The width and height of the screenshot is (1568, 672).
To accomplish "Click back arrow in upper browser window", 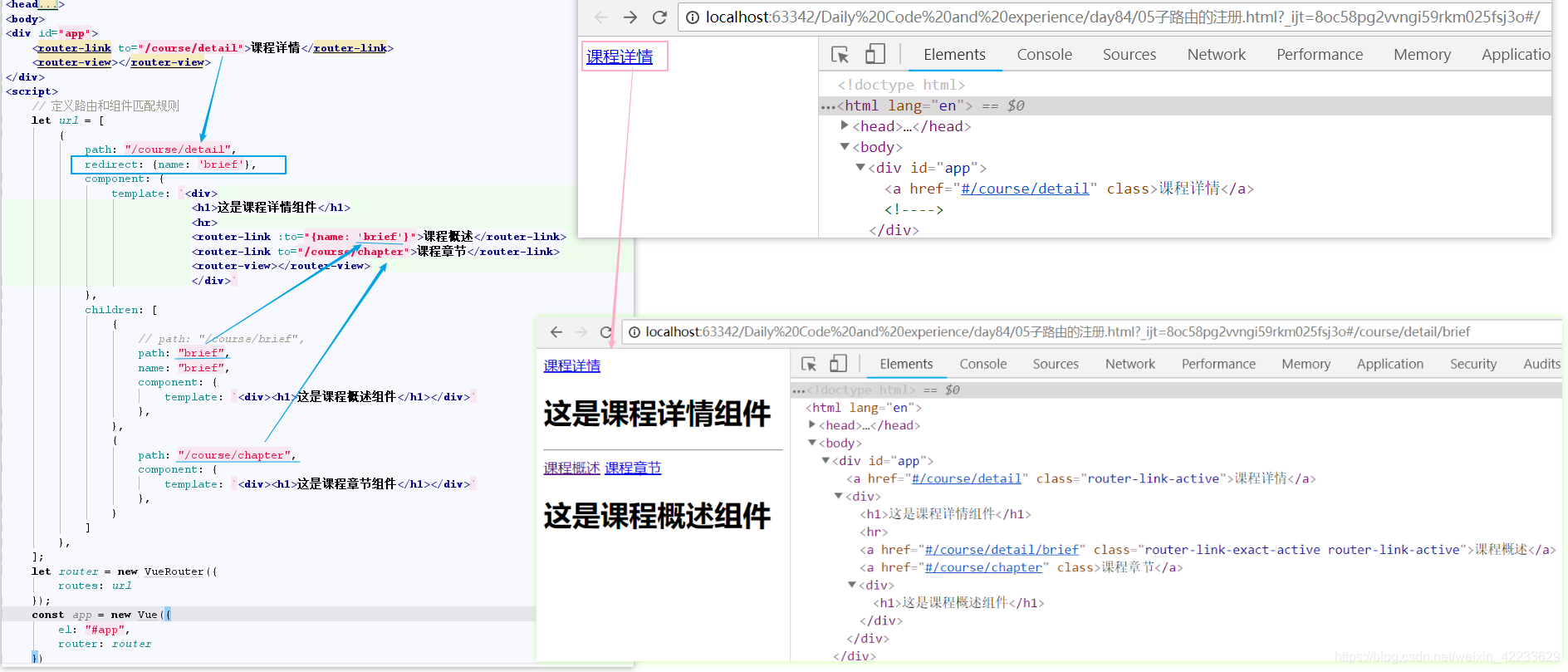I will (601, 17).
